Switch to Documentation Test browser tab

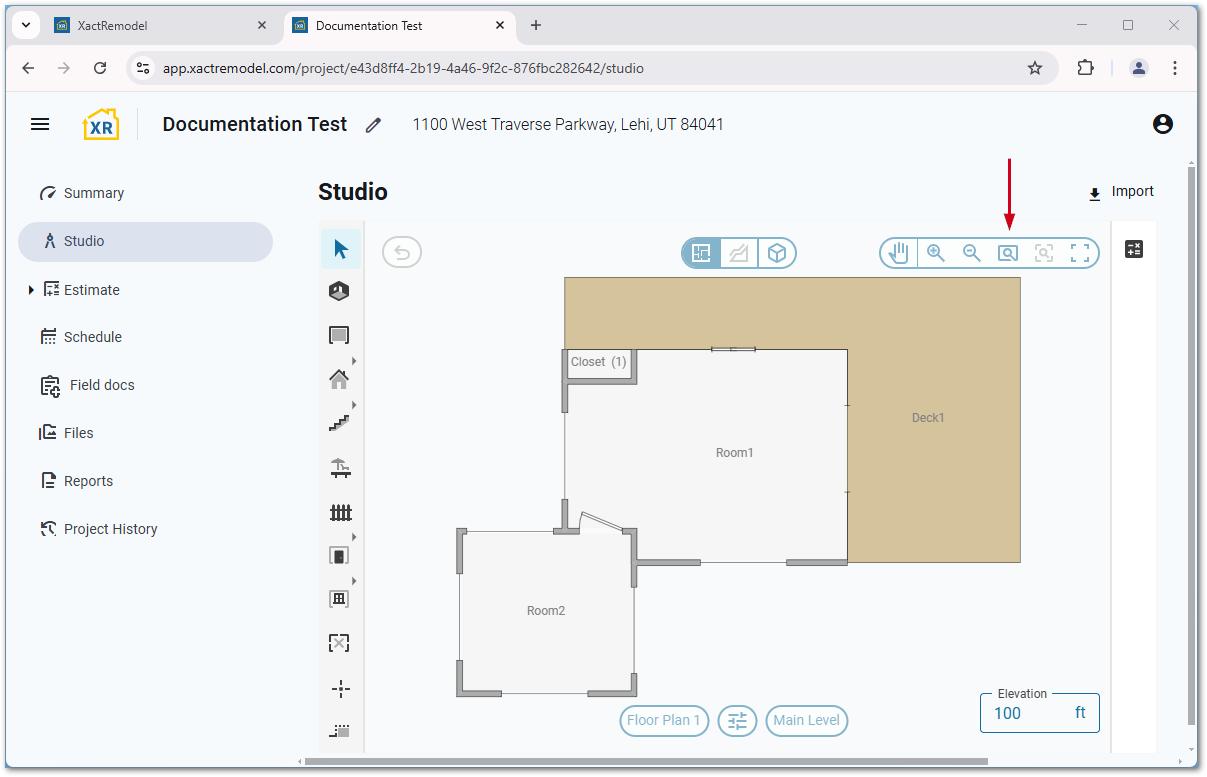[400, 26]
